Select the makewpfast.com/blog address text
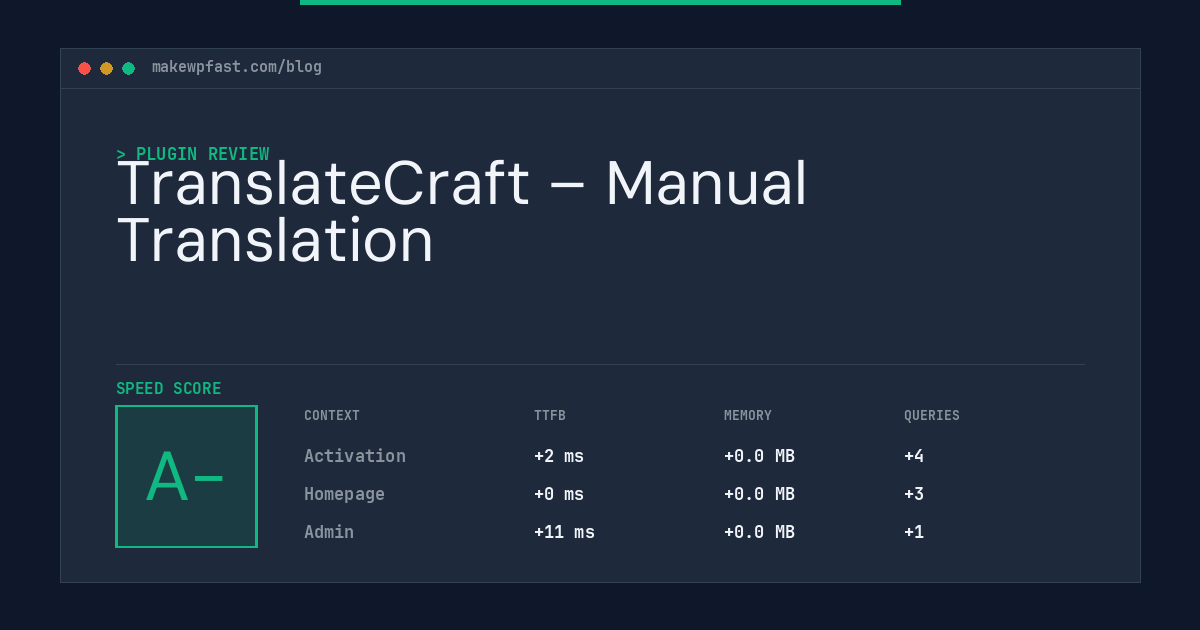 click(x=237, y=67)
